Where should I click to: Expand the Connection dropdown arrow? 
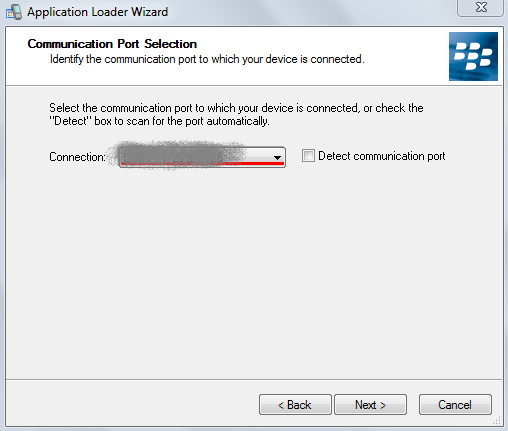point(277,157)
